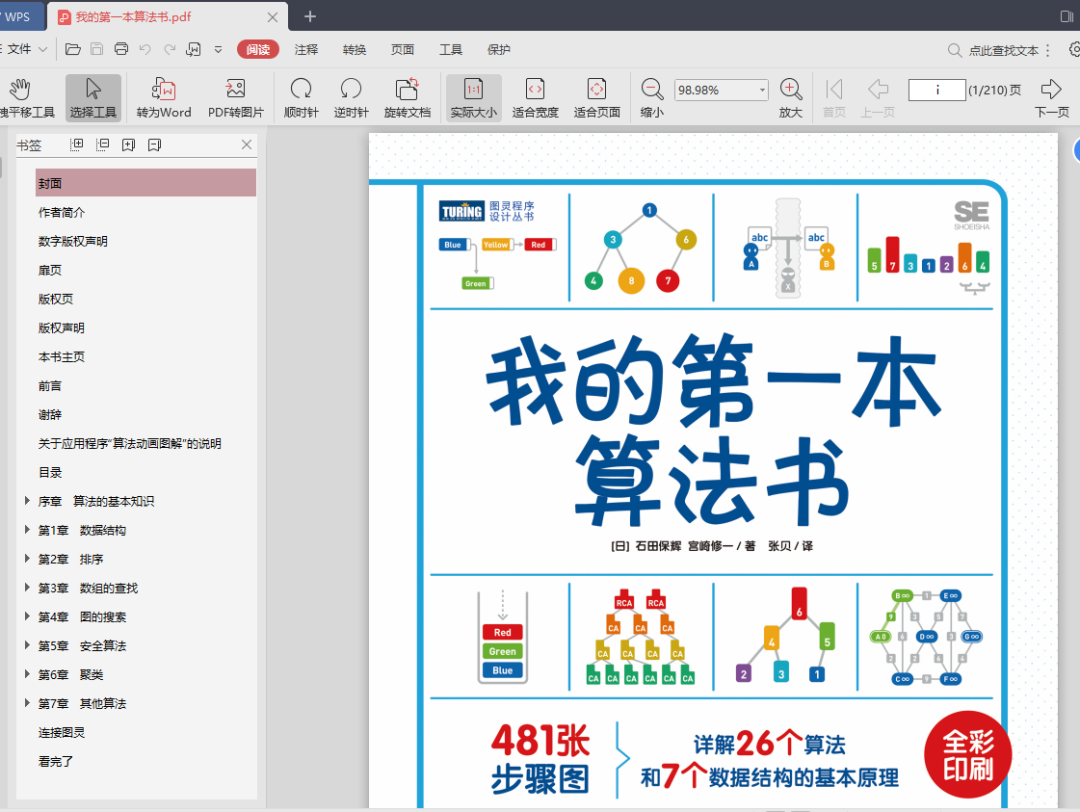The width and height of the screenshot is (1080, 812).
Task: Expand the 第1章 数据结构 bookmark
Action: (x=27, y=530)
